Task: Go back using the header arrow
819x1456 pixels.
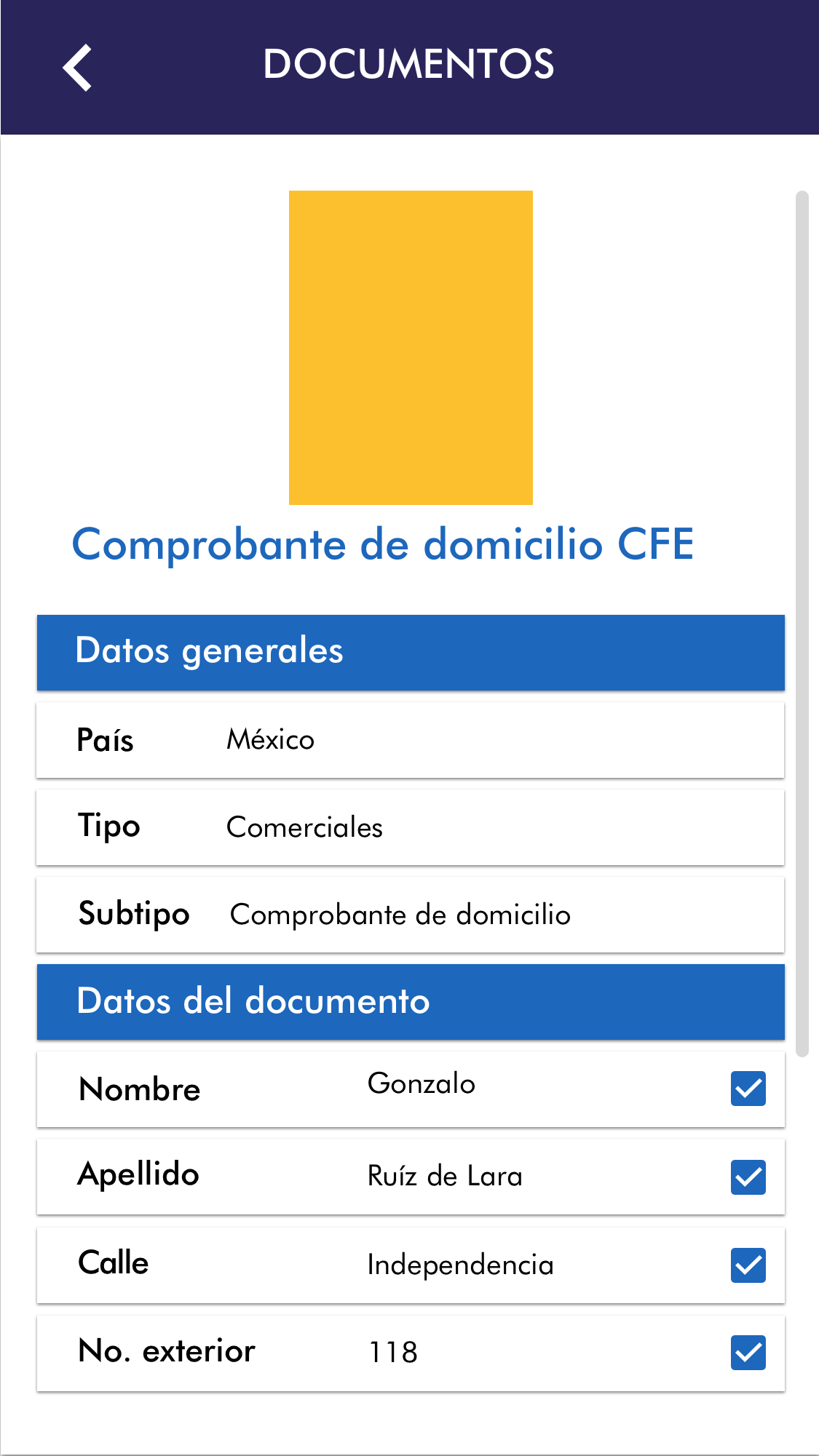Action: pyautogui.click(x=77, y=68)
